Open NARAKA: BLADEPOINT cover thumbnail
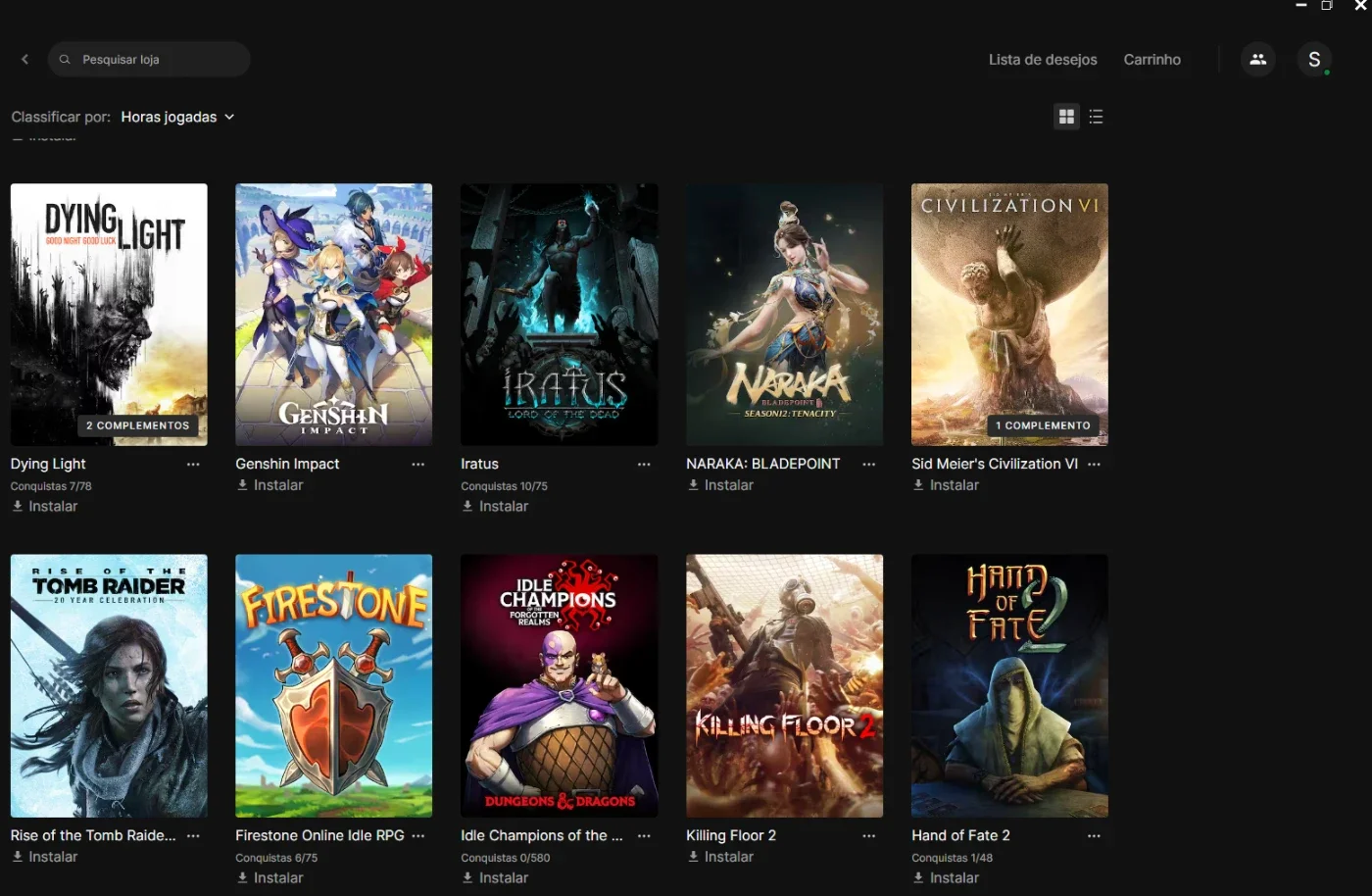1372x896 pixels. click(784, 315)
